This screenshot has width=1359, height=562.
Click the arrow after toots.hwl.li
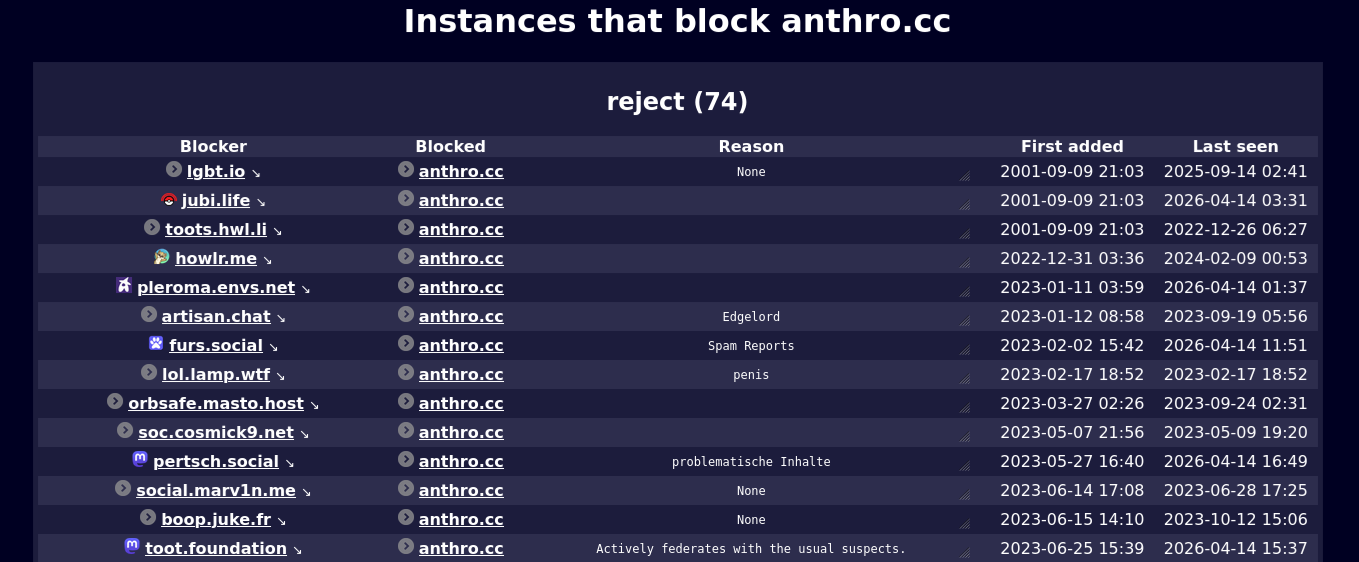[278, 231]
